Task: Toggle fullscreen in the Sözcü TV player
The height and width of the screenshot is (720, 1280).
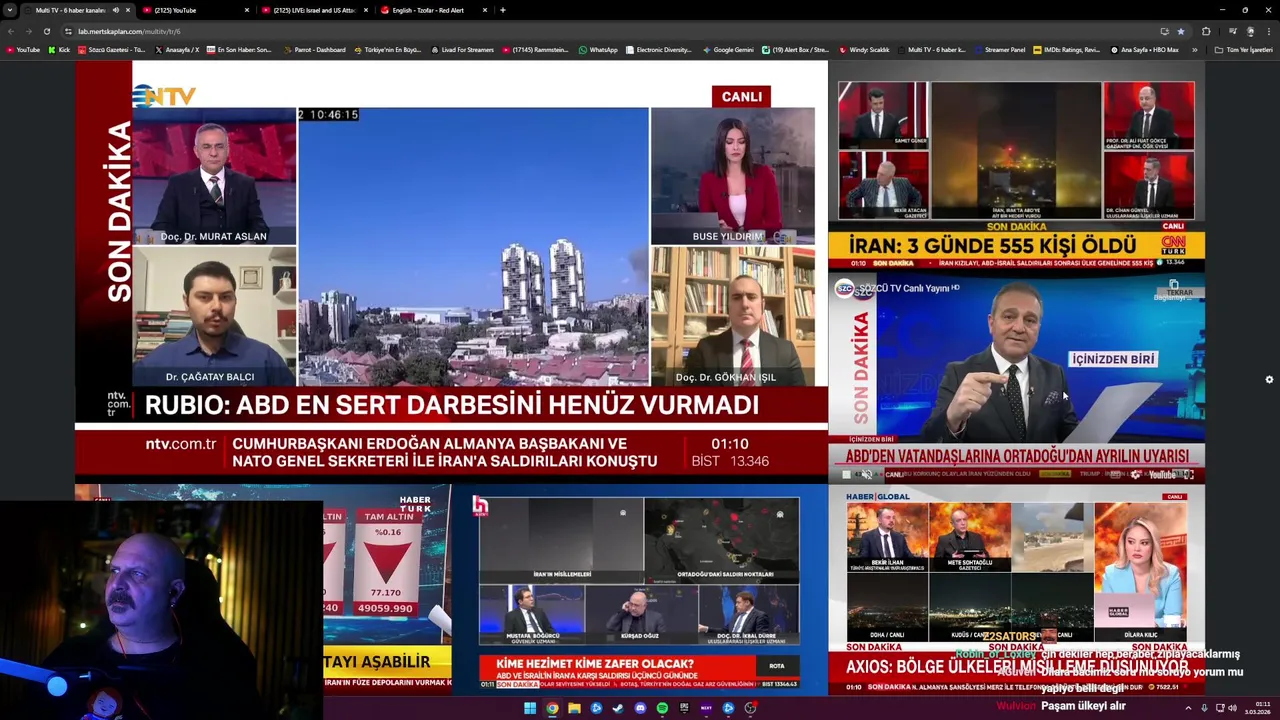Action: coord(1188,475)
